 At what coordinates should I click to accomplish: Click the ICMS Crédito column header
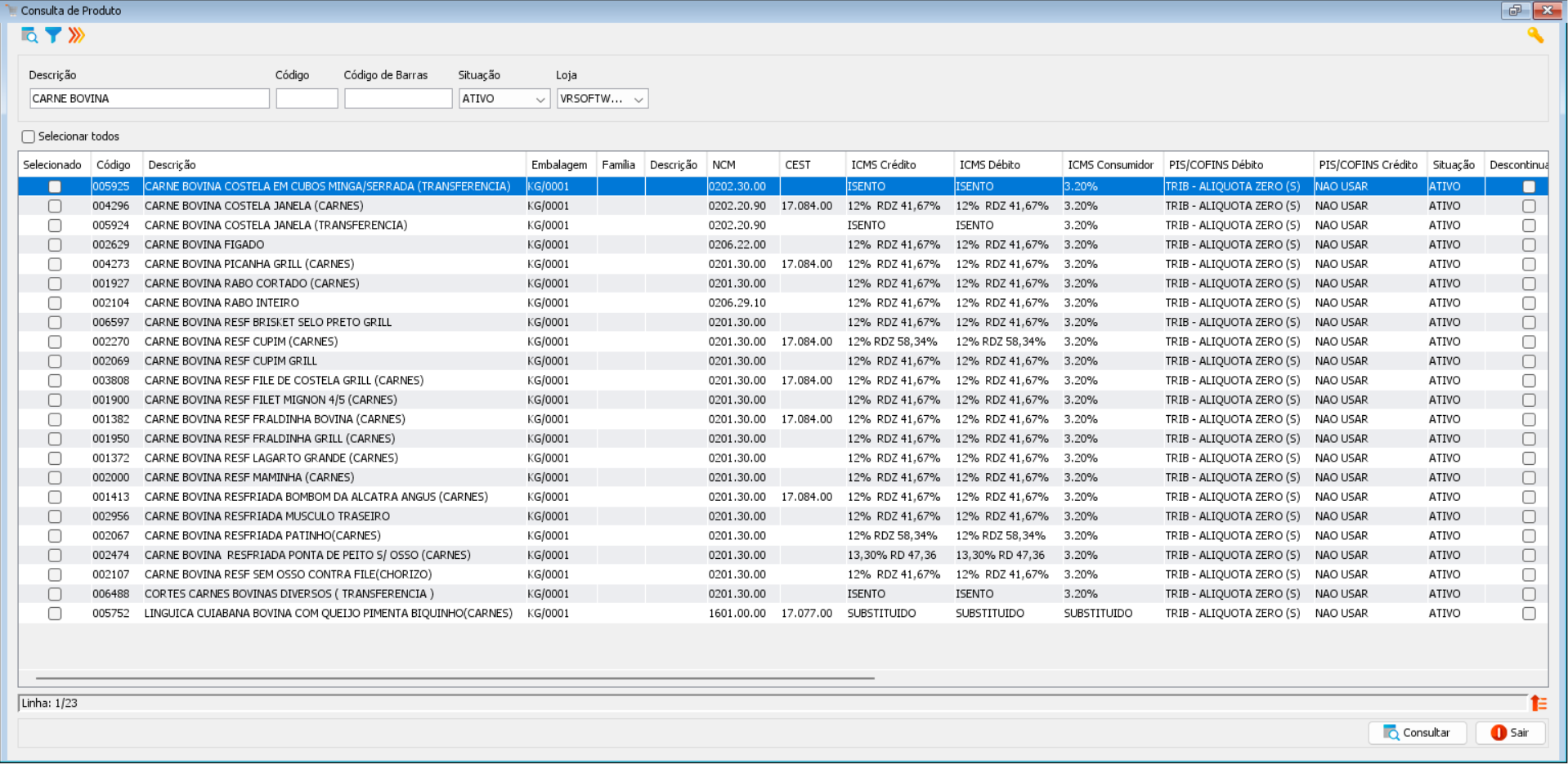coord(898,165)
